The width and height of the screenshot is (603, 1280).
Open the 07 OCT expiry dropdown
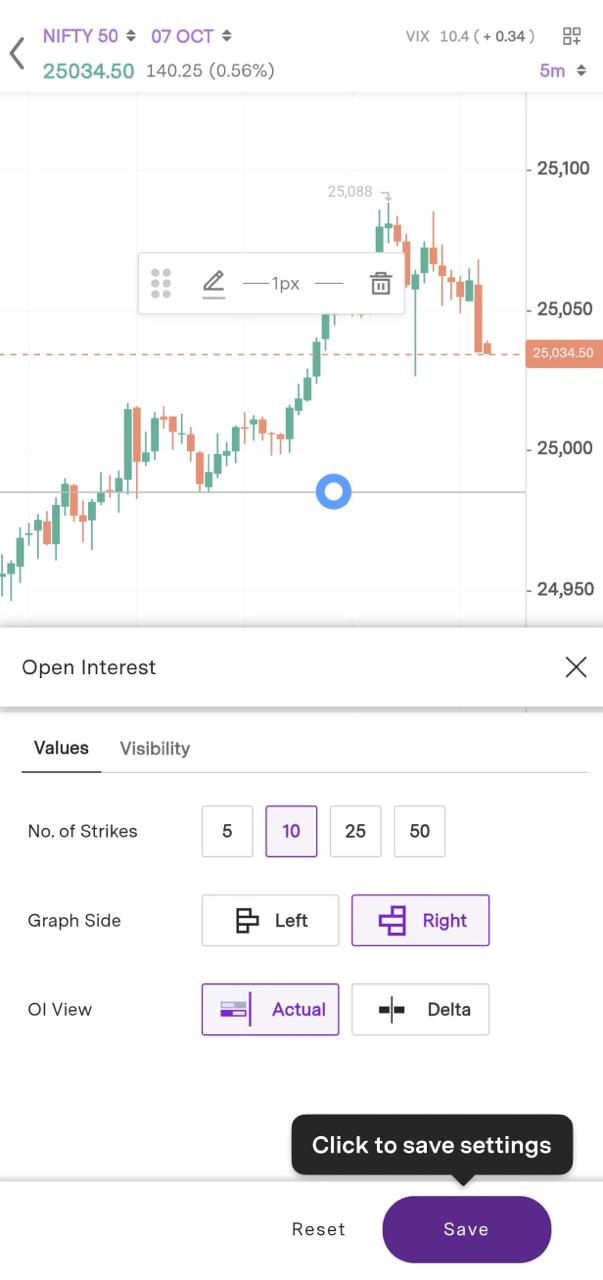tap(191, 36)
